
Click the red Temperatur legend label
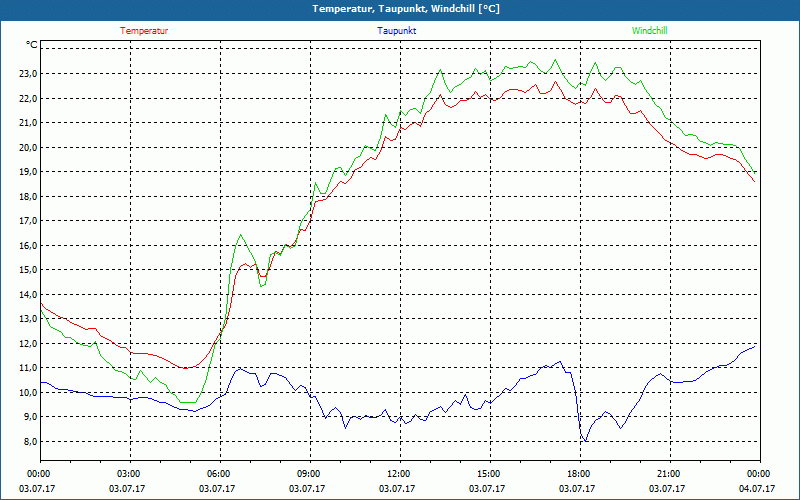click(x=144, y=31)
